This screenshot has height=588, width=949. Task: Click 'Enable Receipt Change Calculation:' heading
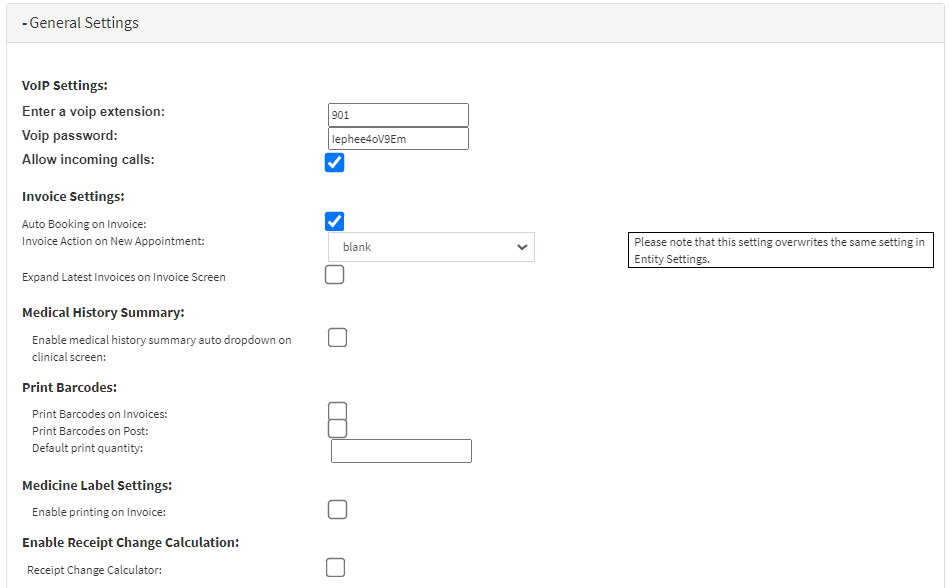130,542
